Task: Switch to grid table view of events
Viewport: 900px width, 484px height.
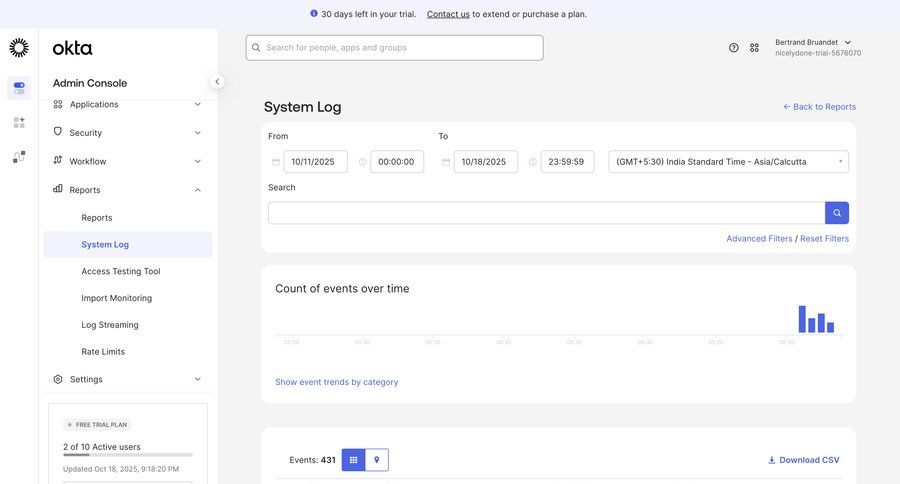Action: [x=354, y=460]
